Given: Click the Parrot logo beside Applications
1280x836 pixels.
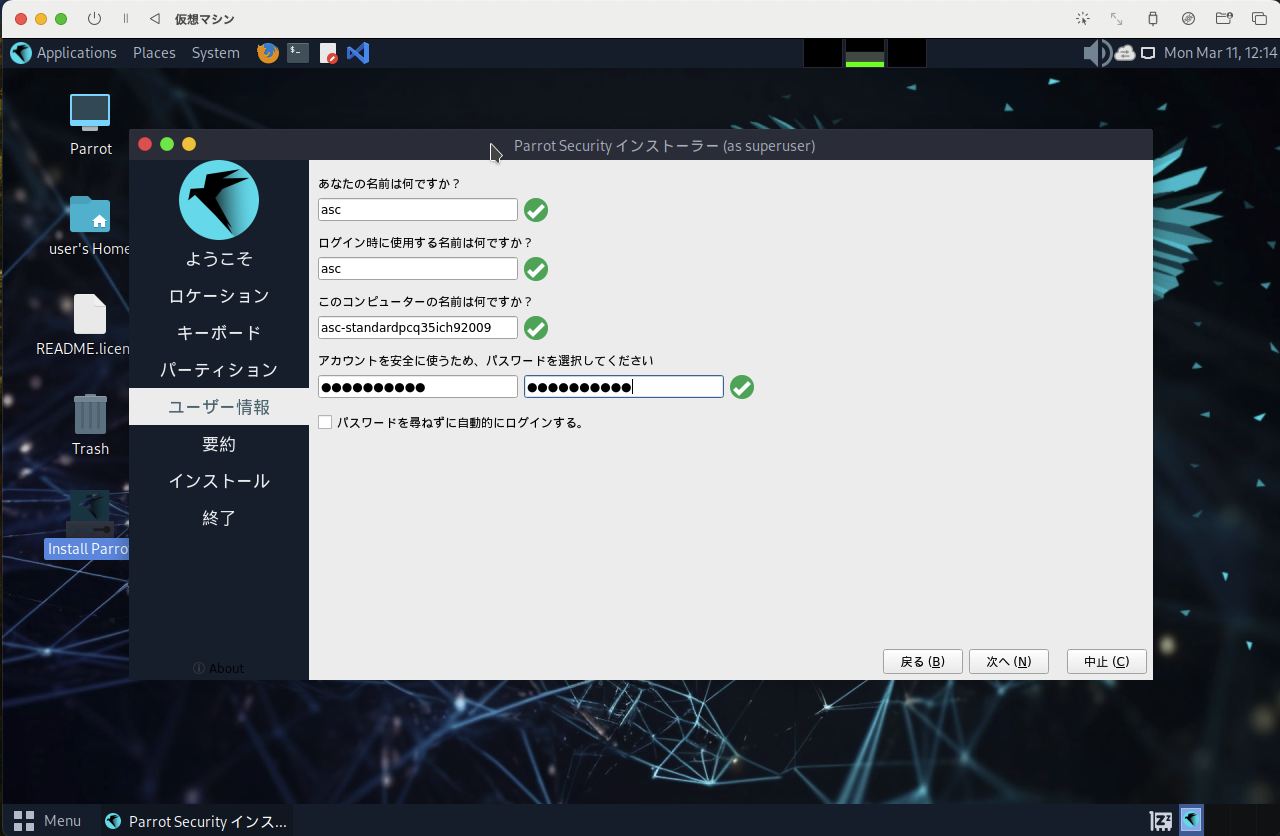Looking at the screenshot, I should [x=21, y=53].
